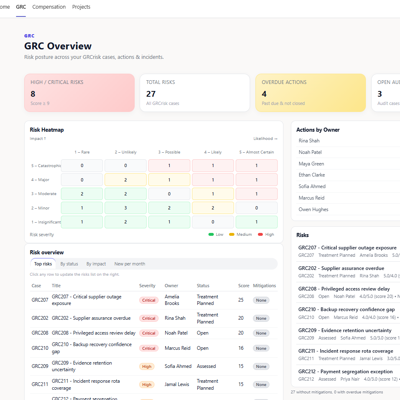
Task: Click the Severity column header
Action: tap(147, 286)
